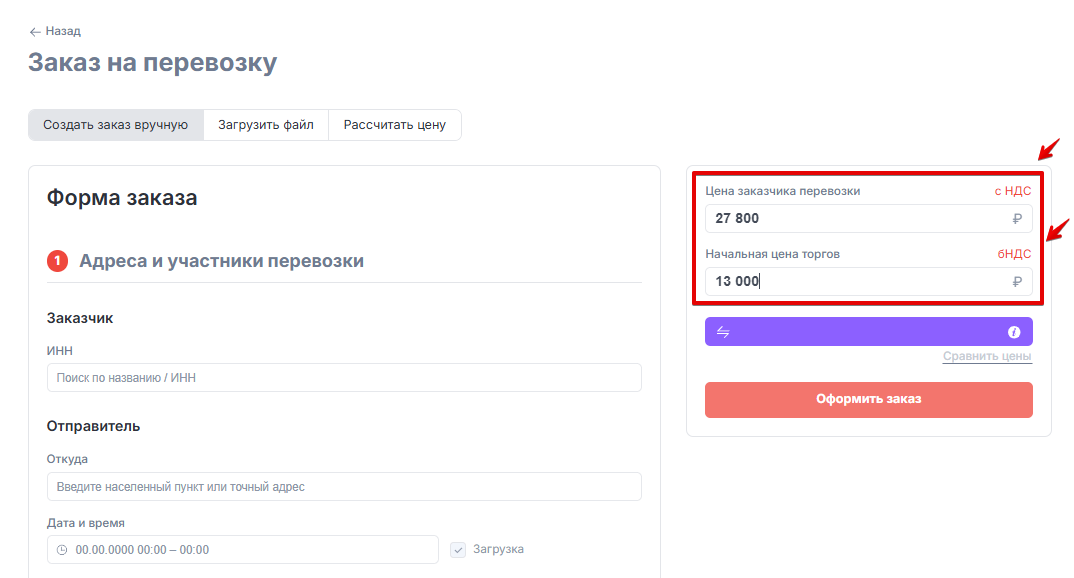Click the ruble icon in Цена заказчика перевозки field

tap(1017, 218)
